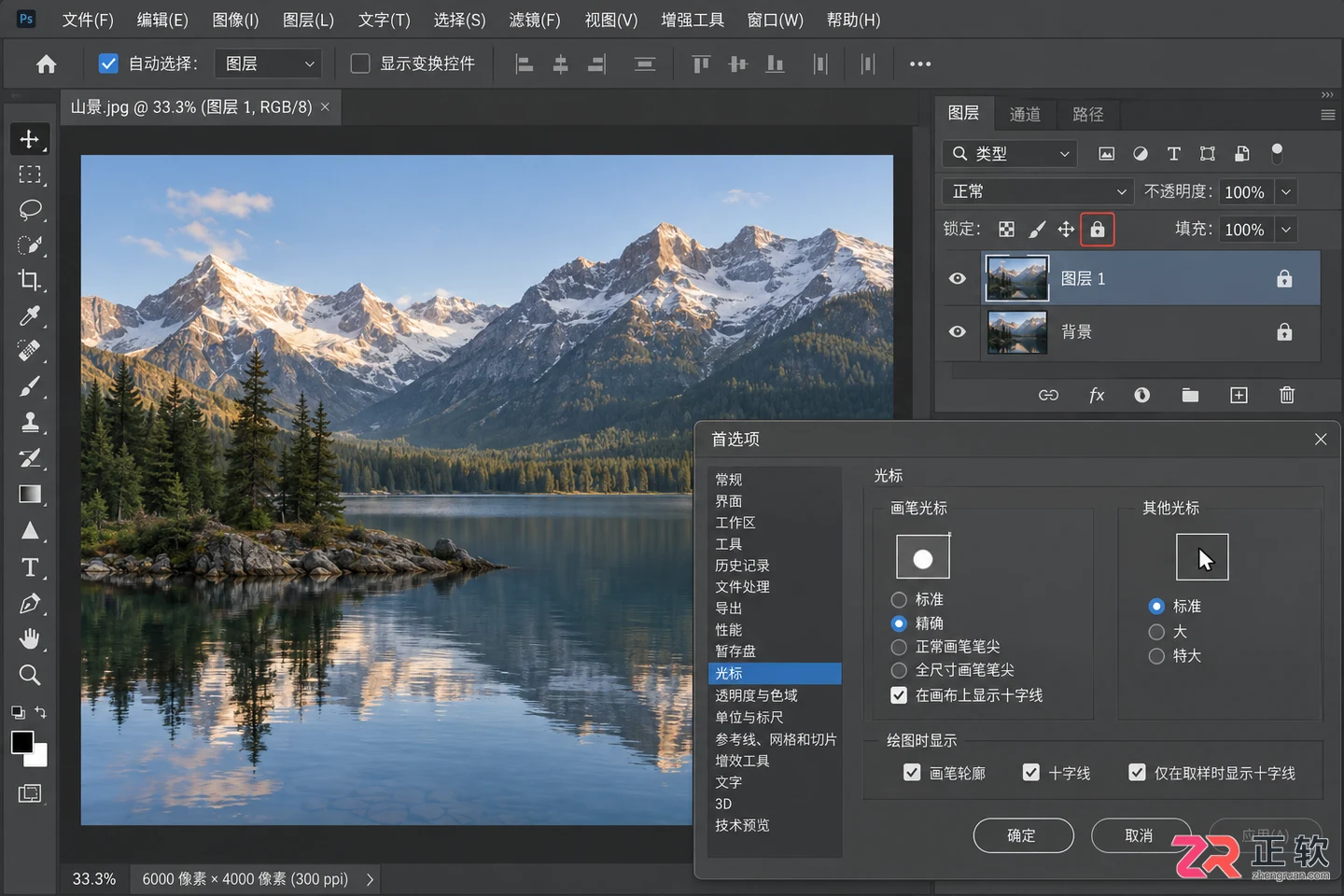The width and height of the screenshot is (1344, 896).
Task: Open the 滤镜(F) menu
Action: (x=535, y=20)
